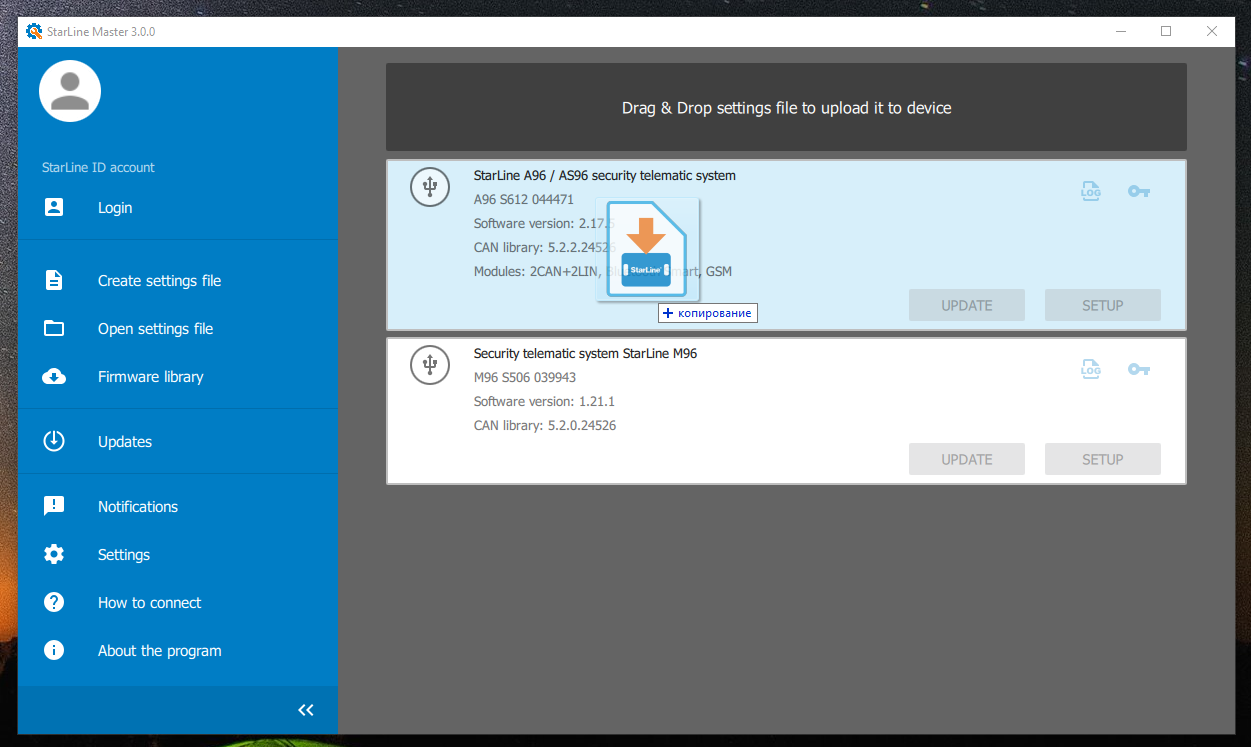Viewport: 1251px width, 747px height.
Task: Click the Settings gear icon
Action: (x=54, y=555)
